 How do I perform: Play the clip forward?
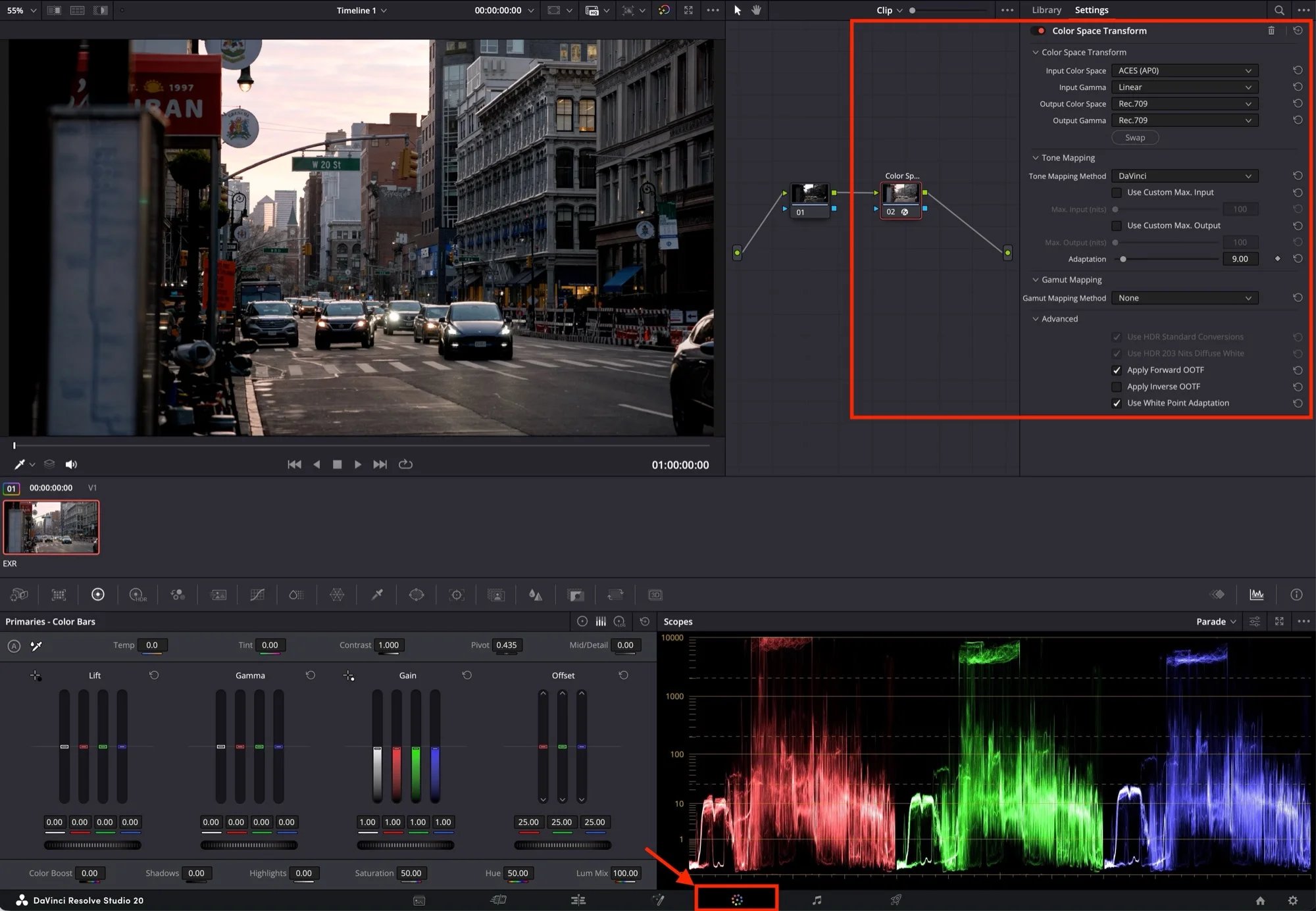tap(357, 464)
